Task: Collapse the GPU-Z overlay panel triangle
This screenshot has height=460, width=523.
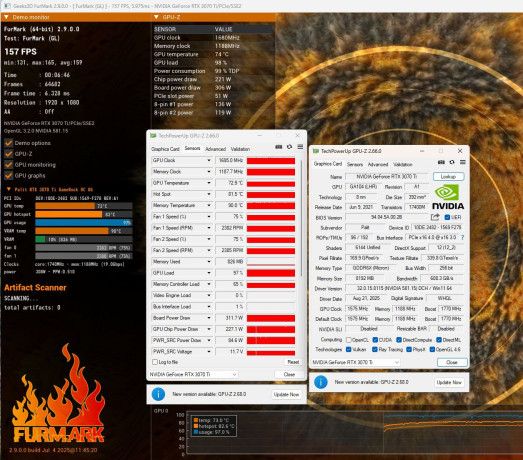Action: coord(156,17)
